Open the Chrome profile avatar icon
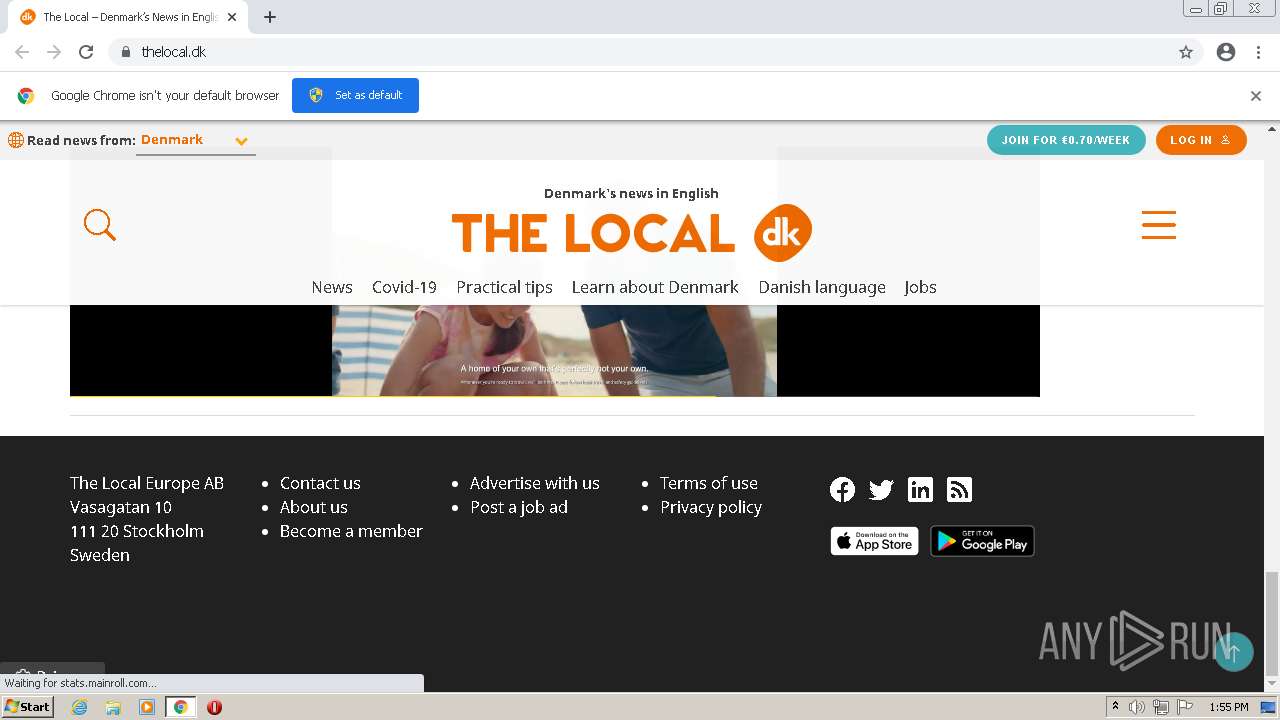This screenshot has height=720, width=1280. 1226,52
